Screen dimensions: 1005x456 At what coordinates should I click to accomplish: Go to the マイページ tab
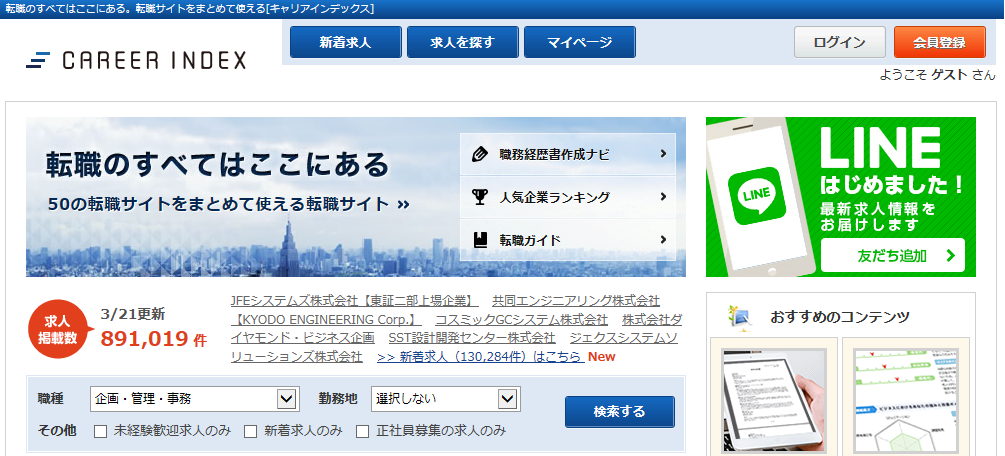[x=580, y=42]
